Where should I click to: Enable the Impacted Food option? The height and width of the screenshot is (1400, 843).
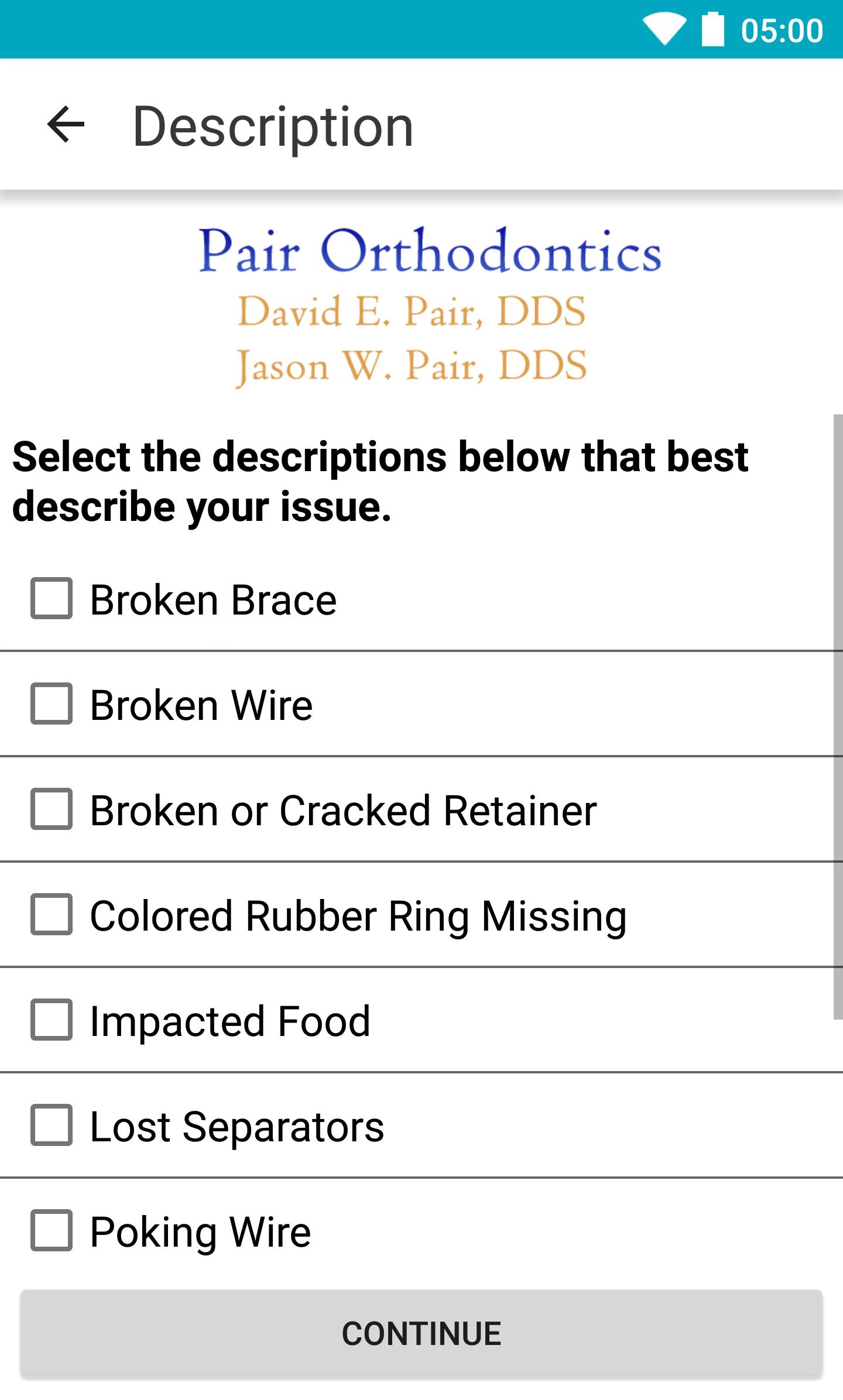click(x=53, y=1022)
